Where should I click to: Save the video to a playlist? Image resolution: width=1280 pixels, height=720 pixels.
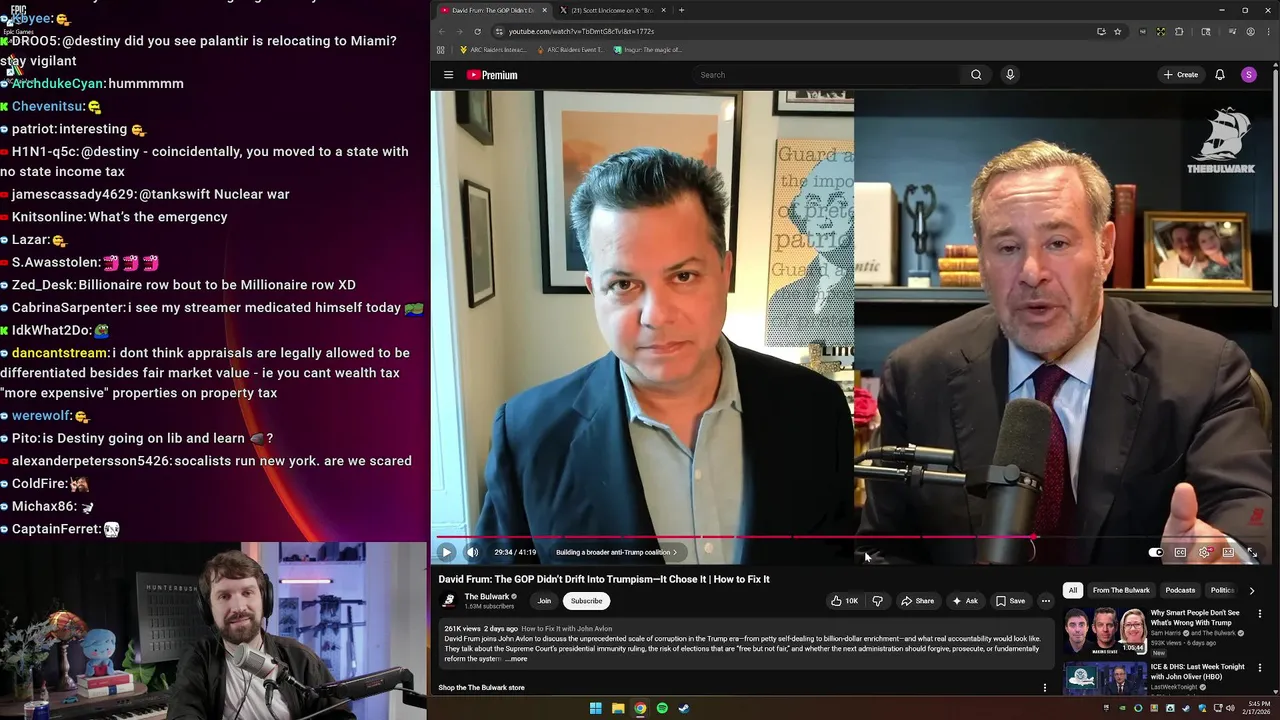point(1010,601)
